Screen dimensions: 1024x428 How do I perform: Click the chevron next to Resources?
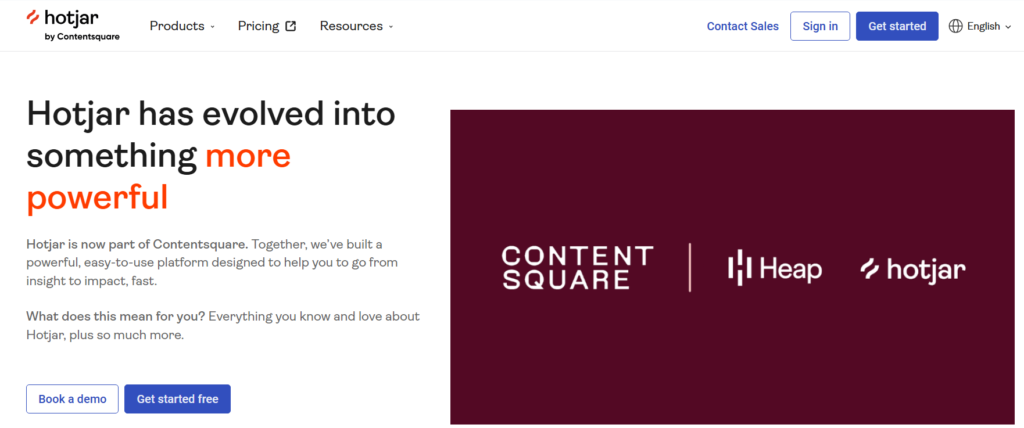tap(391, 27)
